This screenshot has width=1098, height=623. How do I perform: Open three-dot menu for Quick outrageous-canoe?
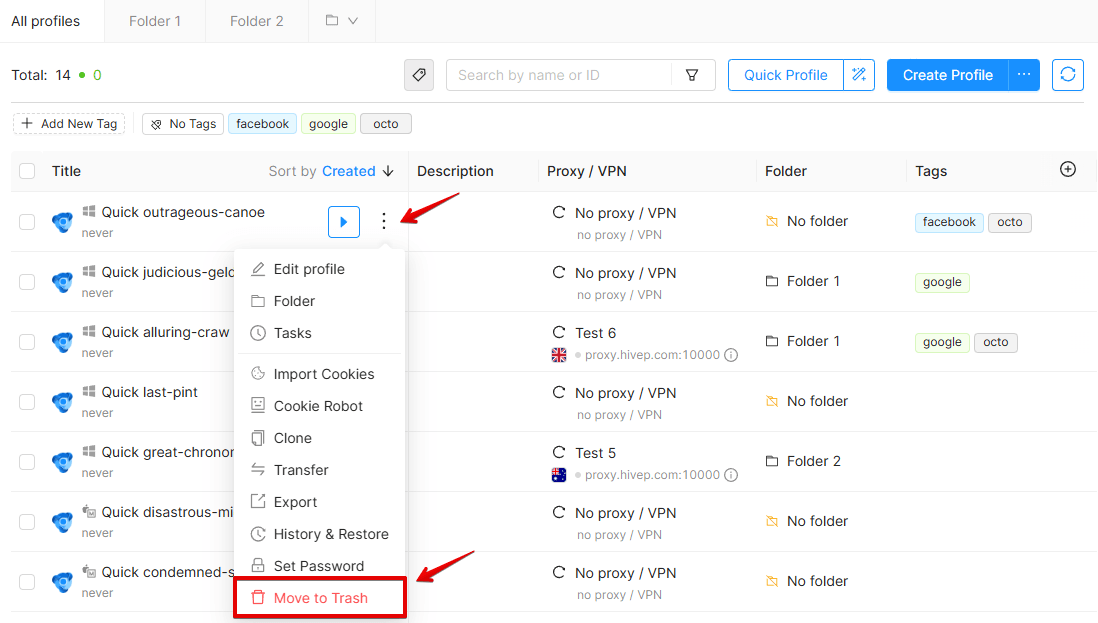click(384, 222)
